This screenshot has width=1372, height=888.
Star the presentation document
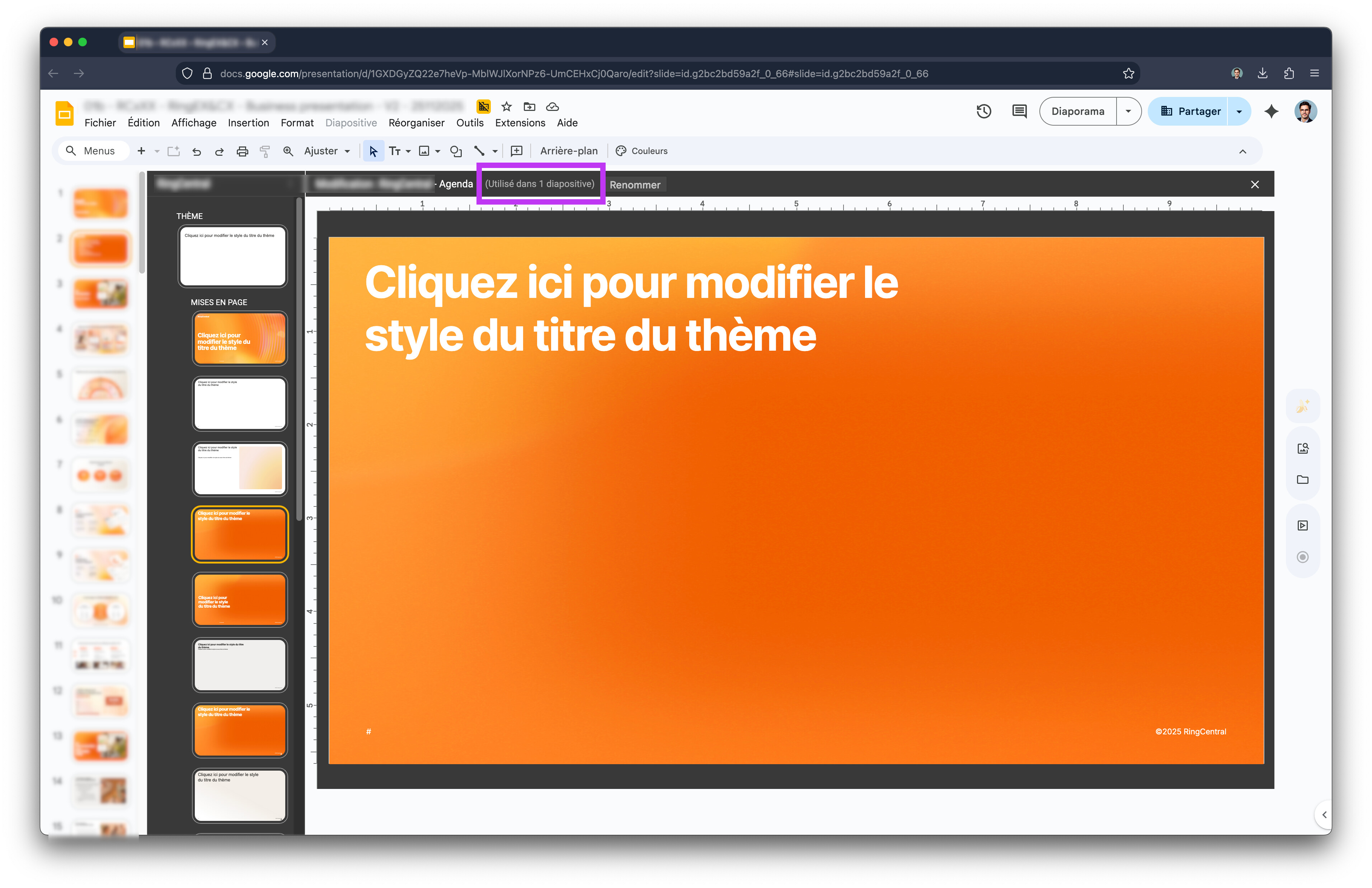pos(507,107)
